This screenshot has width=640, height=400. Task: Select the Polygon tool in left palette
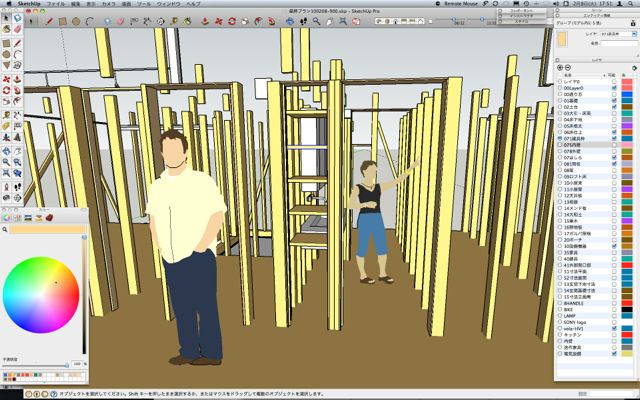6,65
